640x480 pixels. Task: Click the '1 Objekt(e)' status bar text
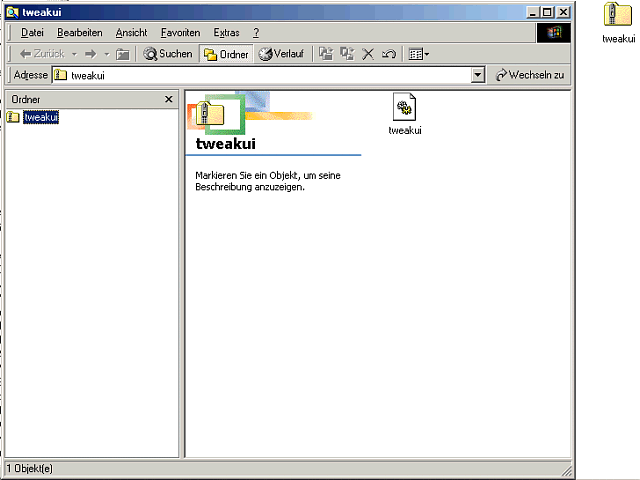pyautogui.click(x=30, y=469)
